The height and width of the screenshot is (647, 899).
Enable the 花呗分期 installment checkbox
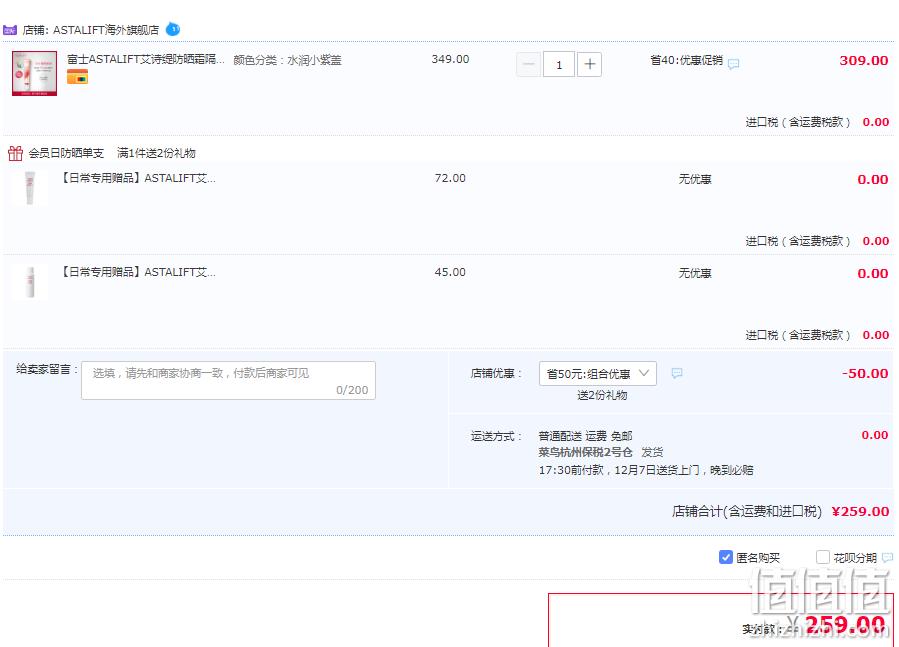coord(823,557)
